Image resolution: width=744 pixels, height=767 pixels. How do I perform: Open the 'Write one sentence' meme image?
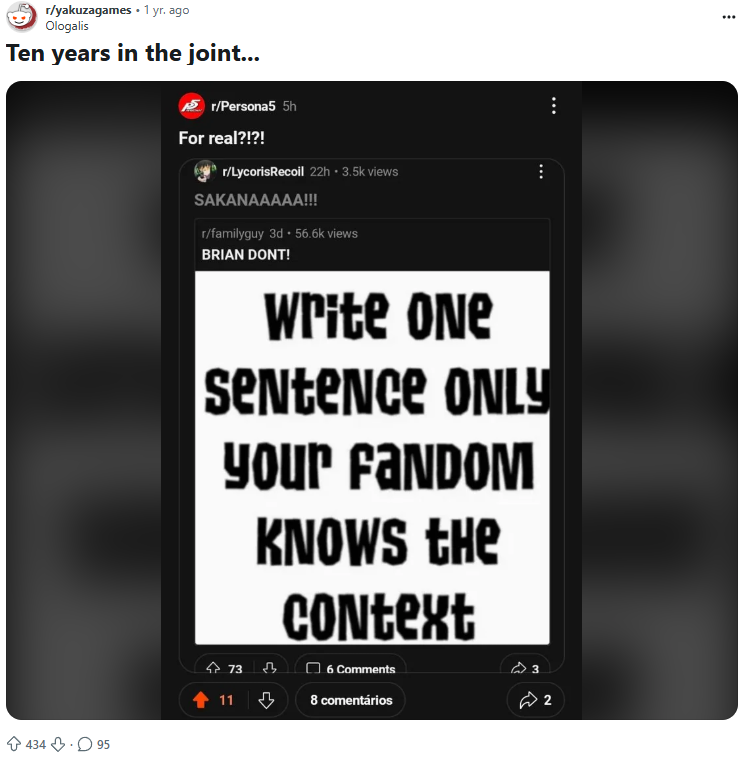372,457
